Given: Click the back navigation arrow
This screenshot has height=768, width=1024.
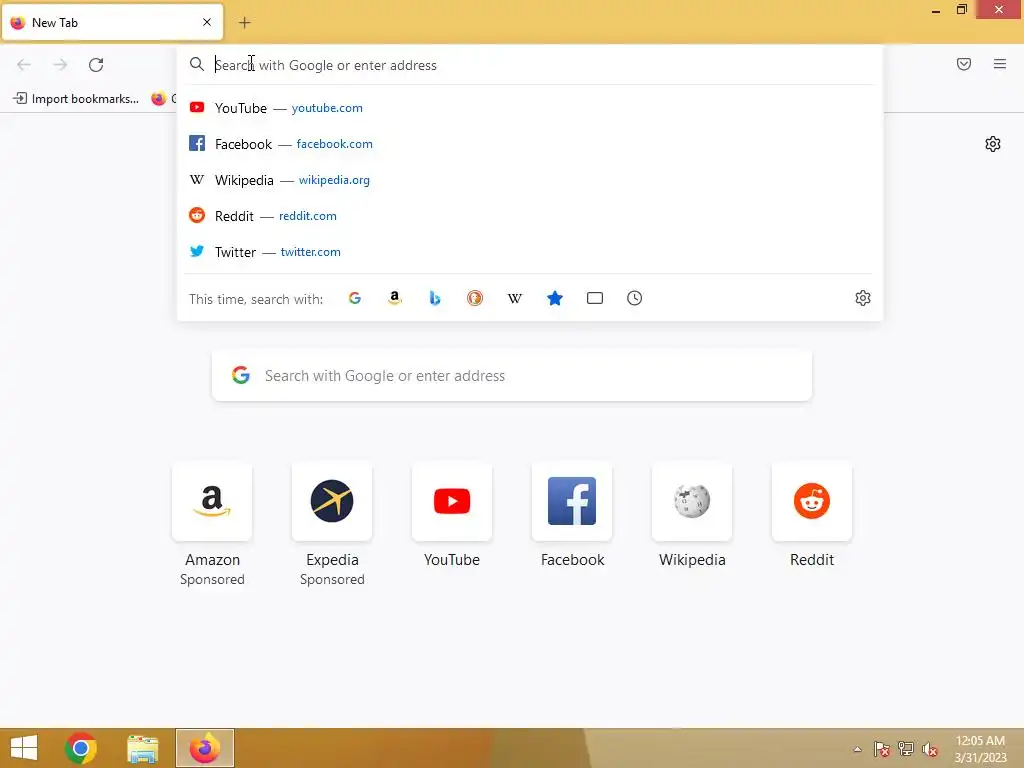Looking at the screenshot, I should click(24, 65).
